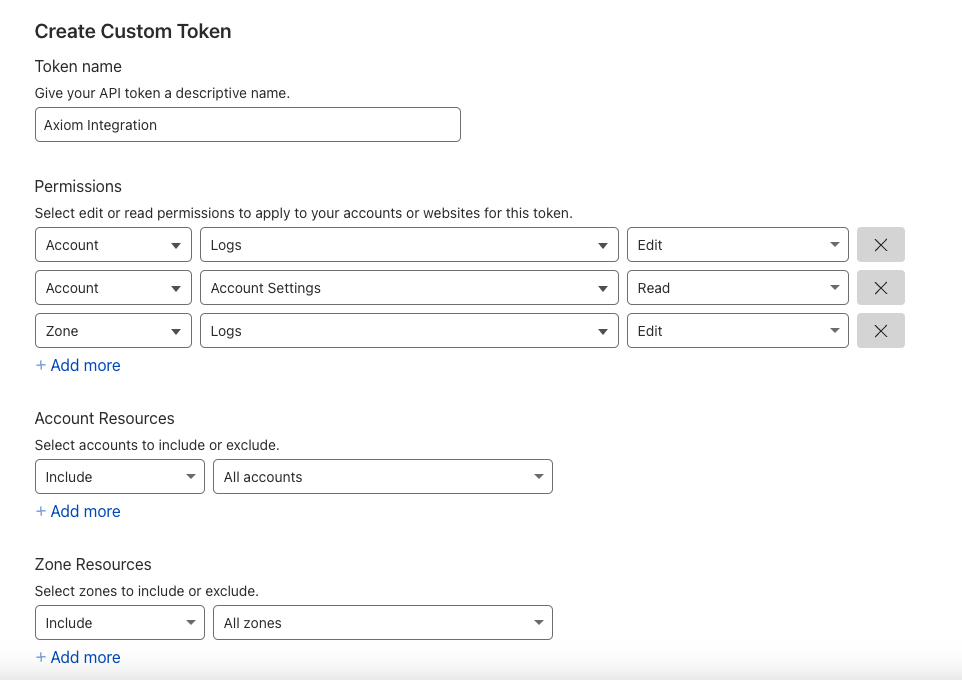Remove the Zone Logs permission row
962x680 pixels.
click(880, 331)
